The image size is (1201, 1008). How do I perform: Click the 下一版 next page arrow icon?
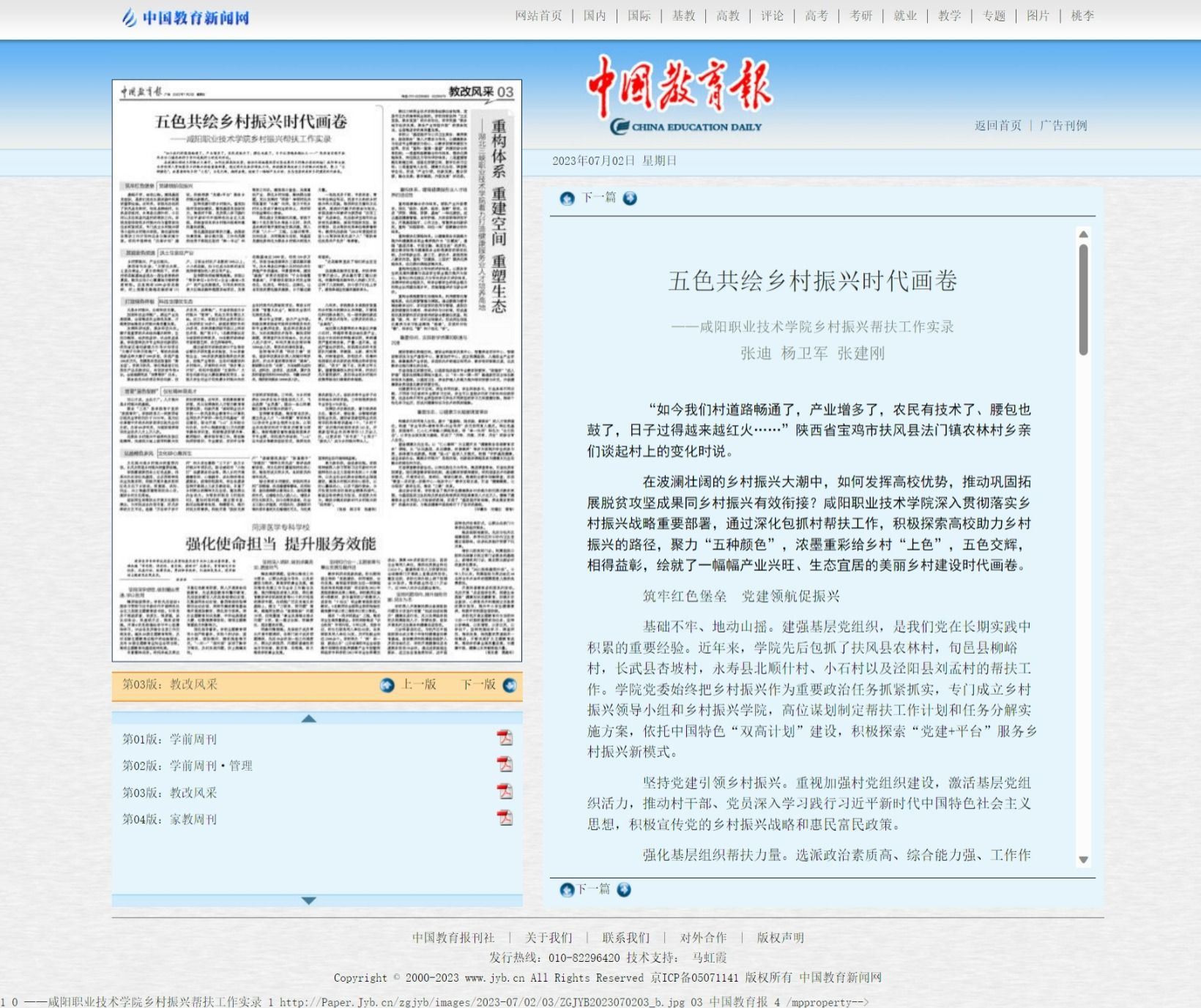coord(510,685)
